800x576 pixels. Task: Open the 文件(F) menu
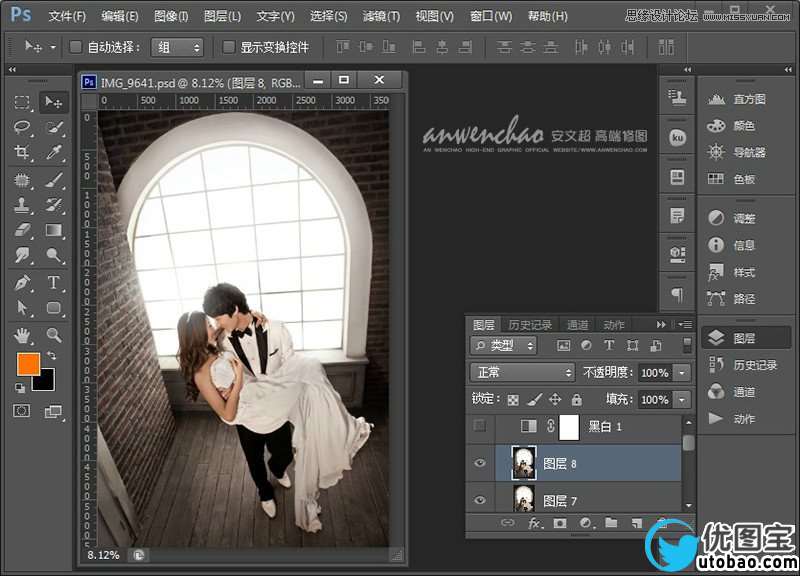[x=67, y=16]
